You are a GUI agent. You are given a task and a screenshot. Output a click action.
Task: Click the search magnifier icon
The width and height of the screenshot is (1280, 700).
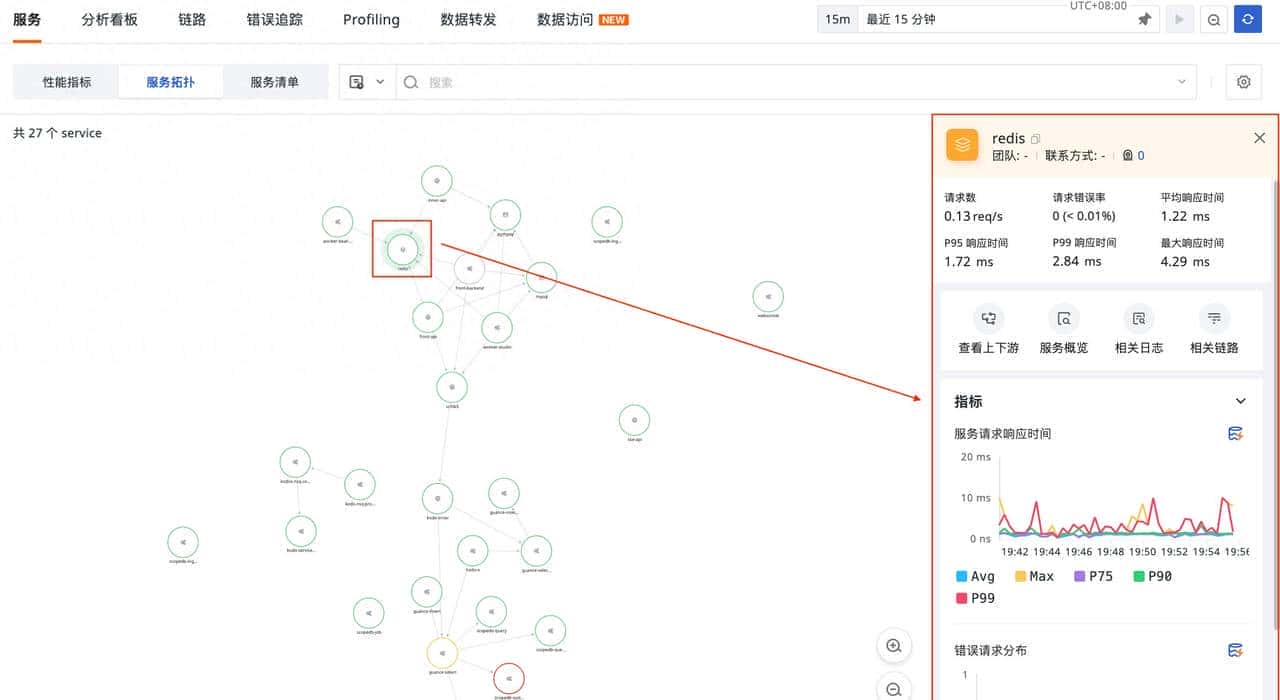412,82
